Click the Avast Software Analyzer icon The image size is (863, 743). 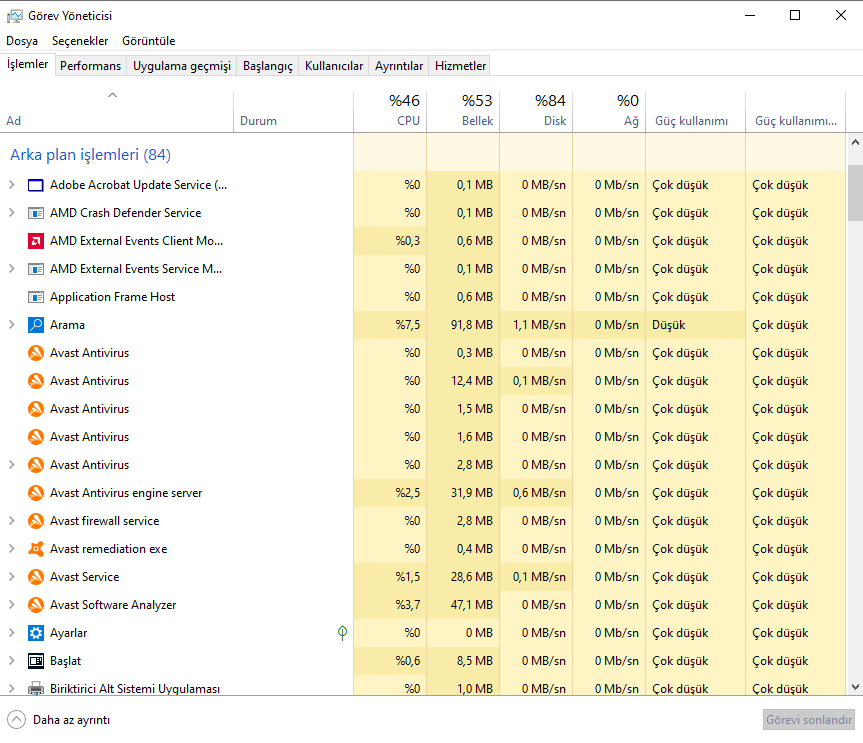tap(36, 605)
